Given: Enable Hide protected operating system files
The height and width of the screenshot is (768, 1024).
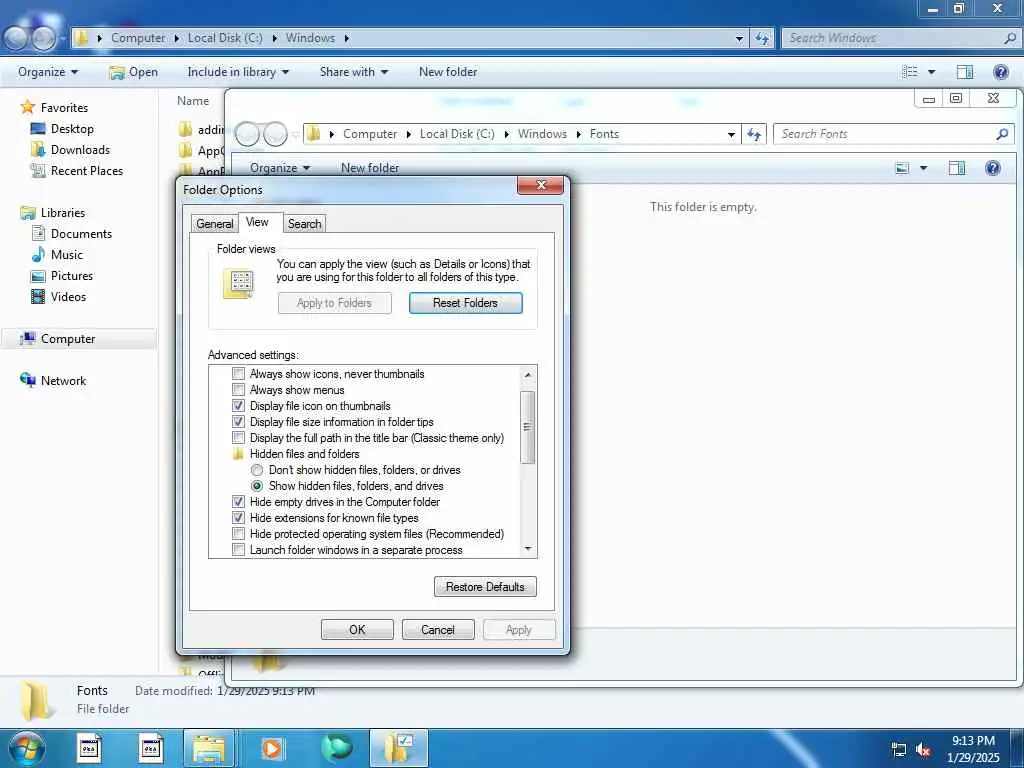Looking at the screenshot, I should (x=238, y=534).
